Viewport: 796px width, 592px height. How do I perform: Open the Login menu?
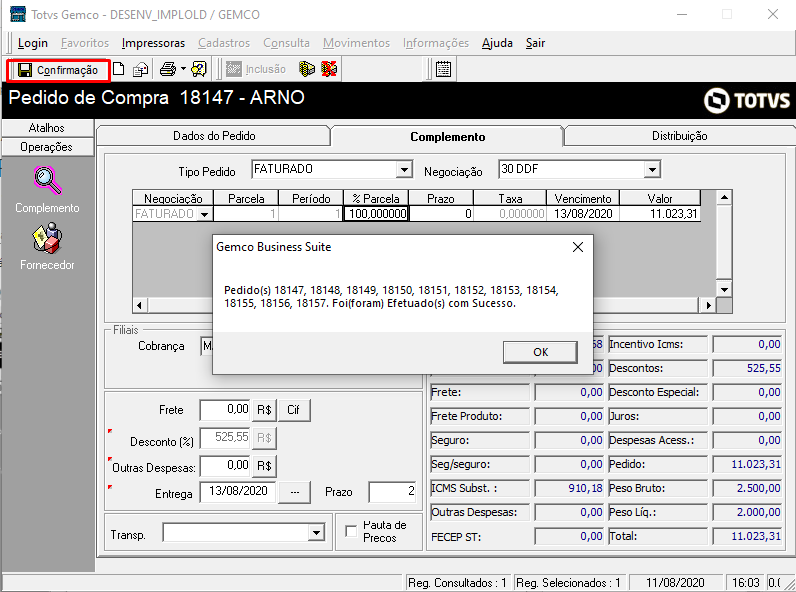[32, 43]
